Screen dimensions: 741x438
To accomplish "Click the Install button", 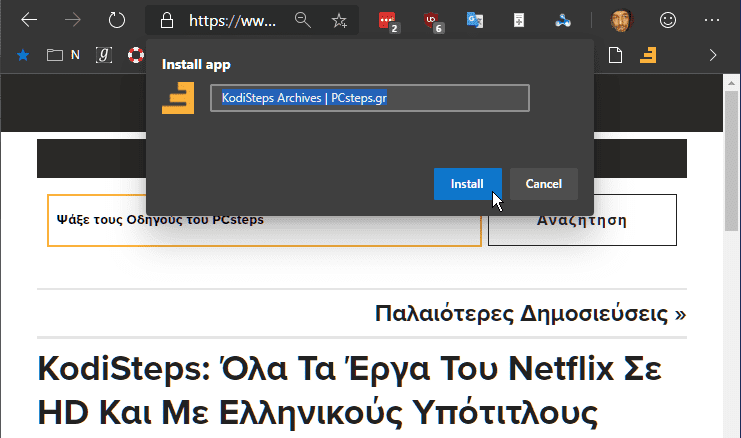I will (x=468, y=184).
